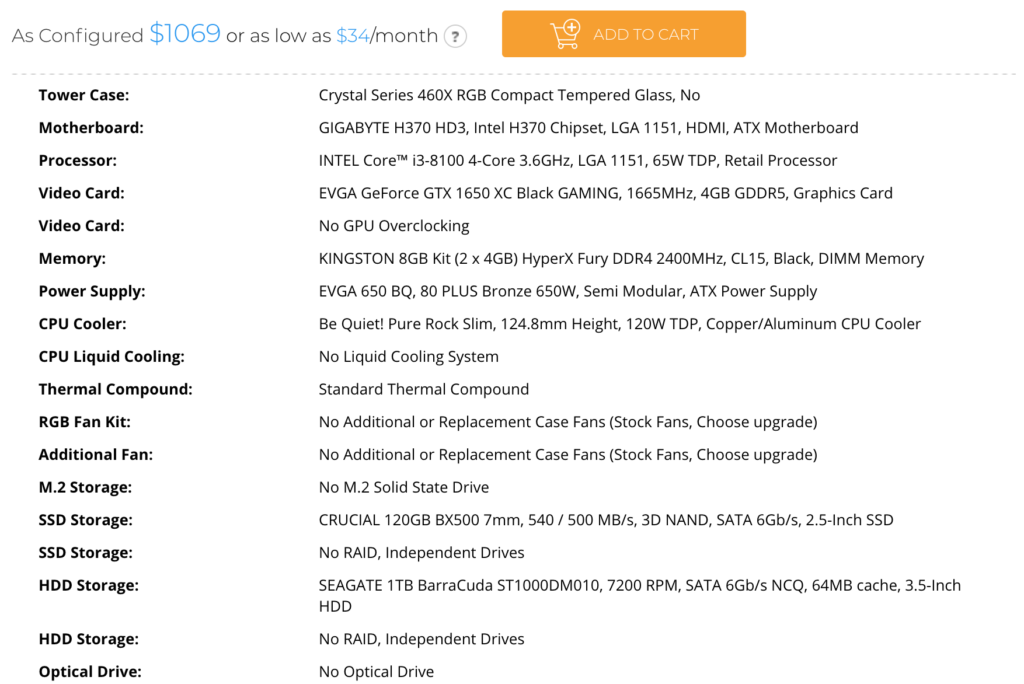Select the CPU Liquid Cooling label
Screen dimensions: 1024x684
tap(112, 357)
